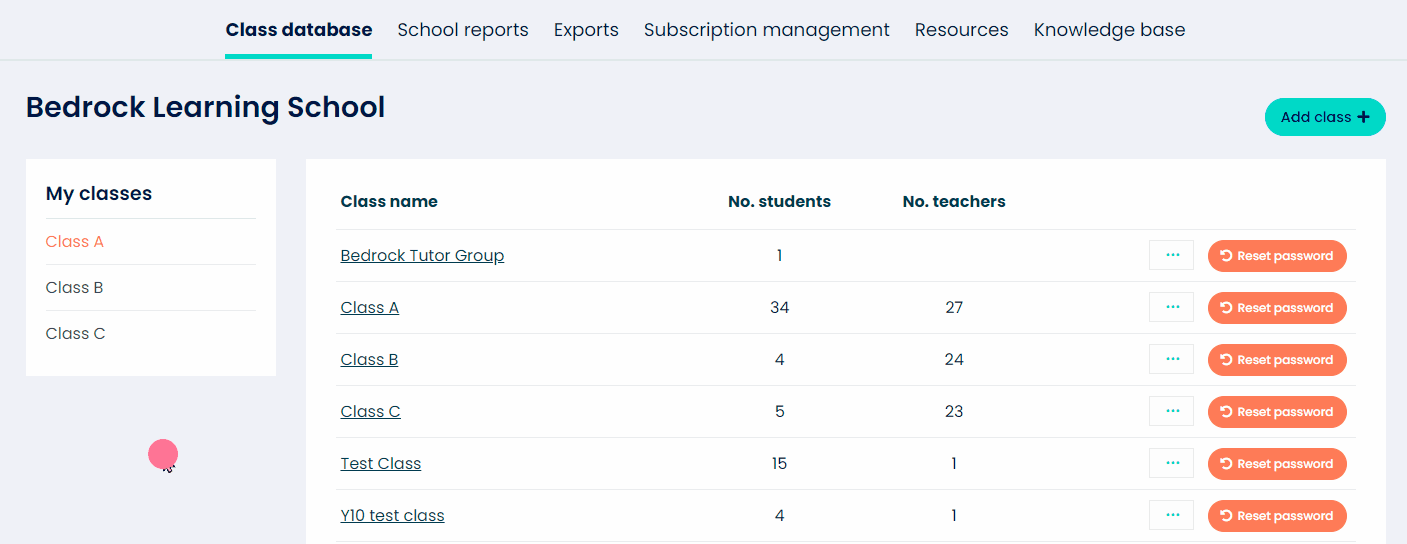Select Class A in My classes sidebar
1407x544 pixels.
tap(75, 242)
